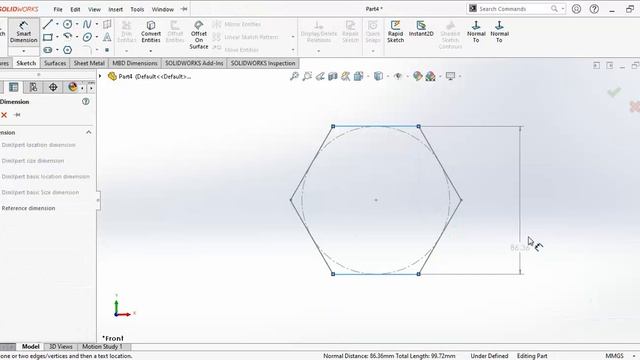Click the Zoom to Area icon

point(307,76)
